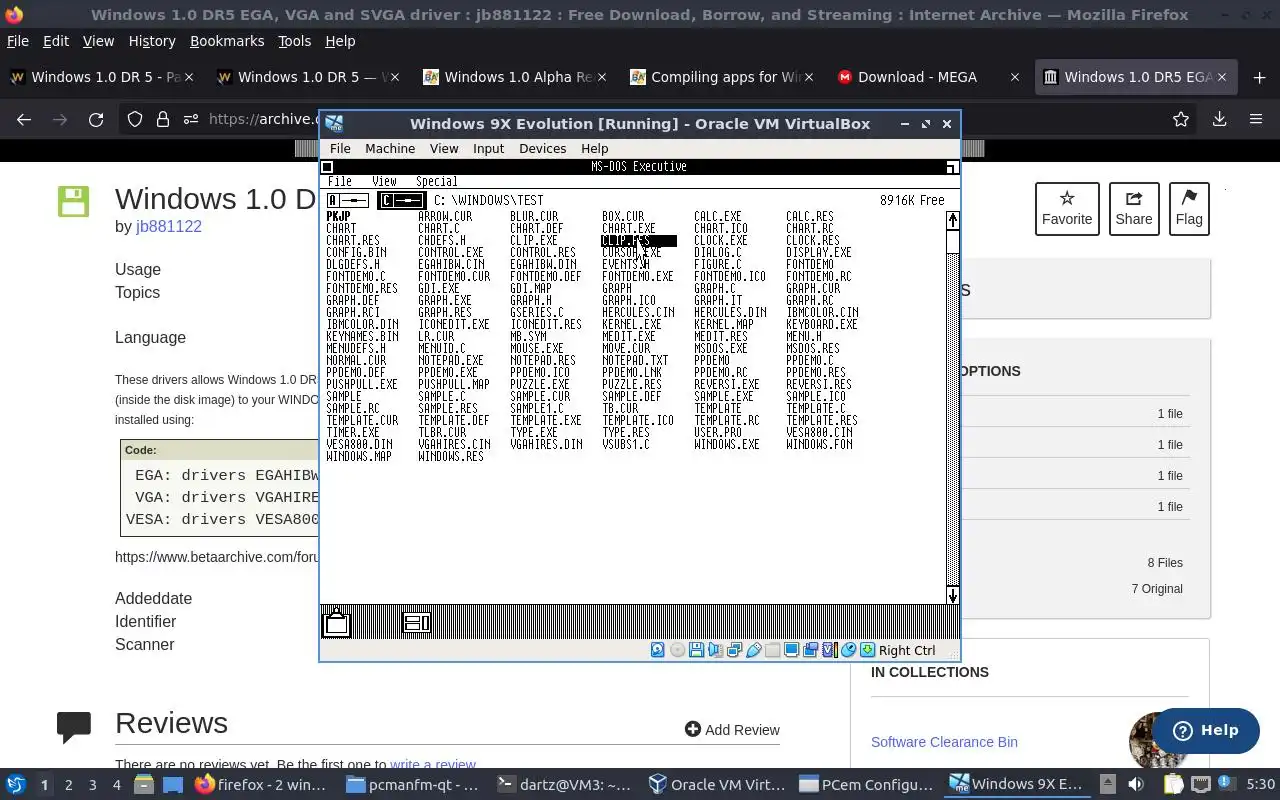Image resolution: width=1280 pixels, height=800 pixels.
Task: Click the Flag button on Archive page
Action: point(1189,208)
